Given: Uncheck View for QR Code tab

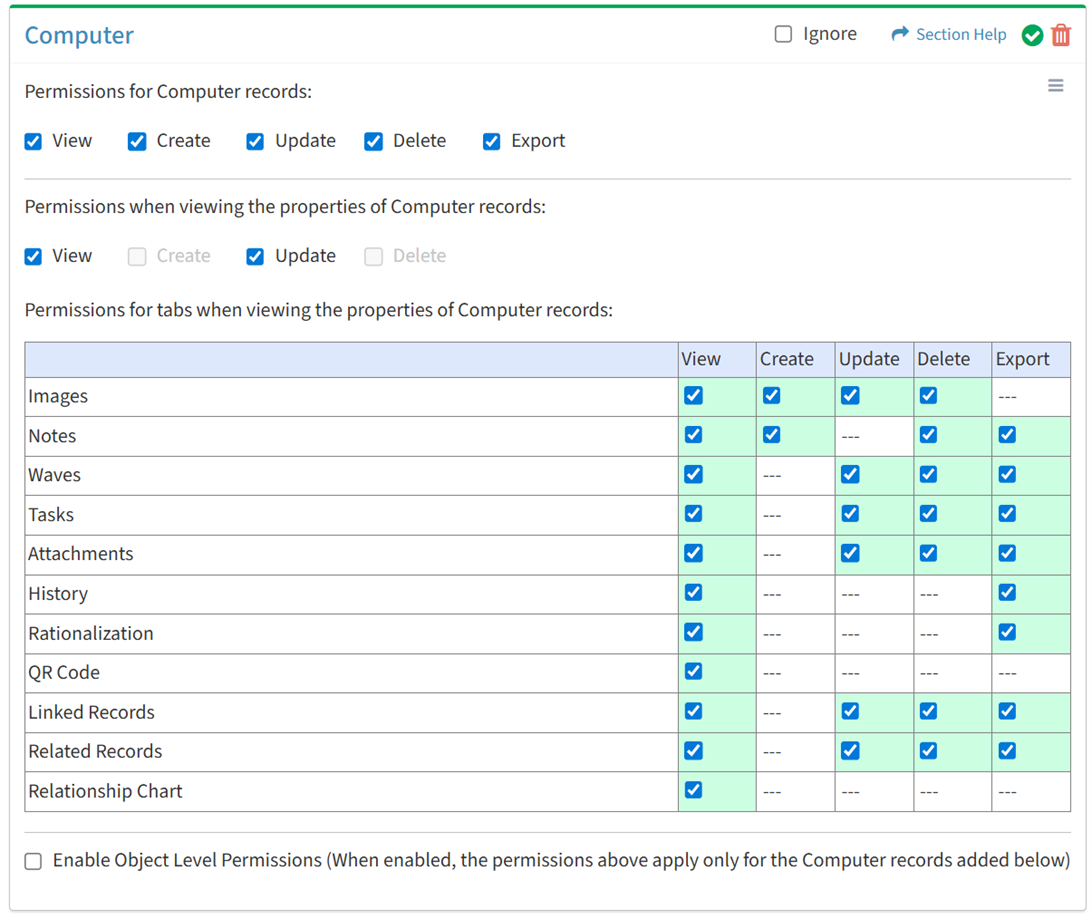Looking at the screenshot, I should pos(693,672).
